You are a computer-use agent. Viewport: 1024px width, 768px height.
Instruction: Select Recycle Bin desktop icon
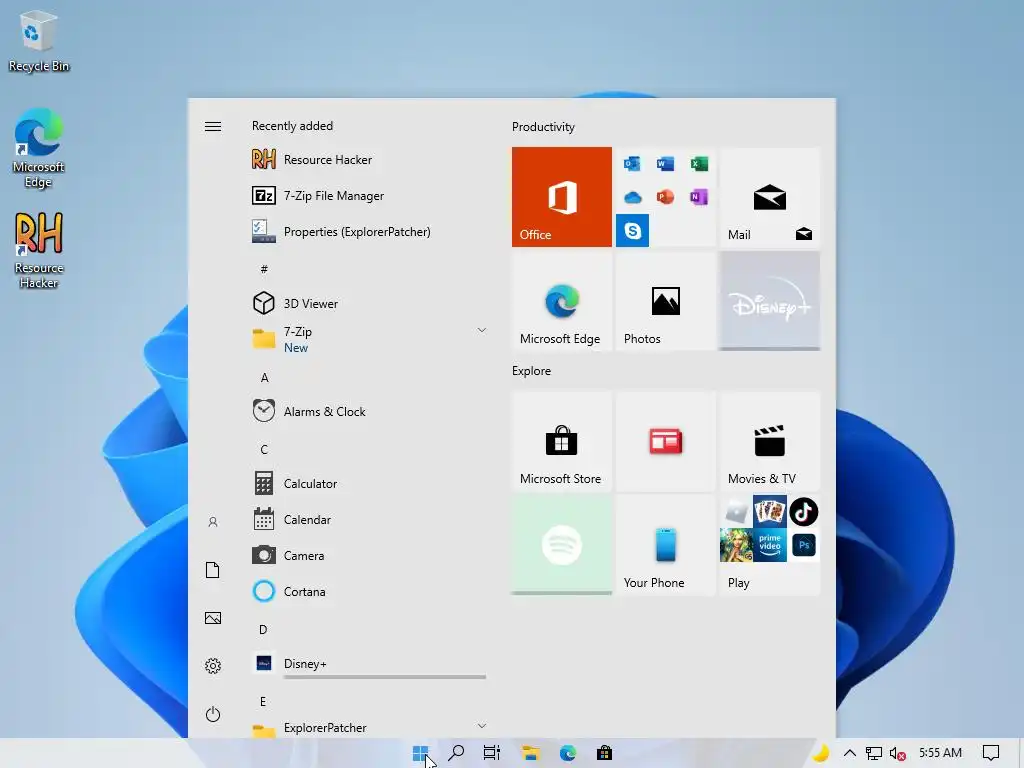[x=39, y=40]
